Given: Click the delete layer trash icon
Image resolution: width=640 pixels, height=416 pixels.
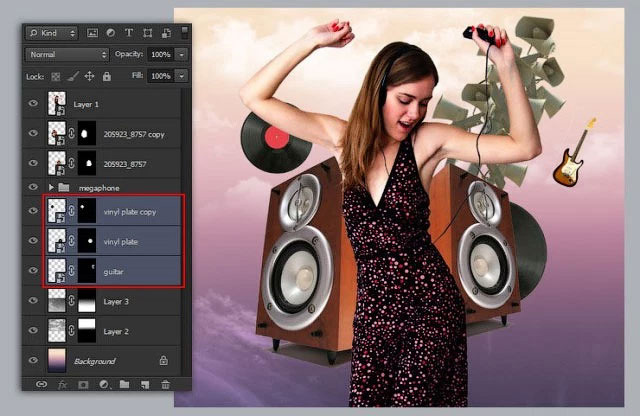Looking at the screenshot, I should tap(165, 384).
